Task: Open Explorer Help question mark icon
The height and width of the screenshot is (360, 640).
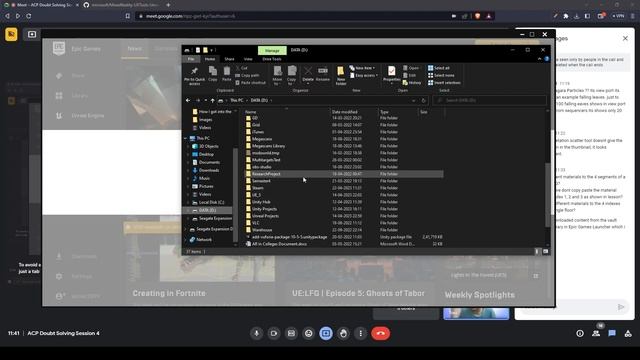Action: 547,59
